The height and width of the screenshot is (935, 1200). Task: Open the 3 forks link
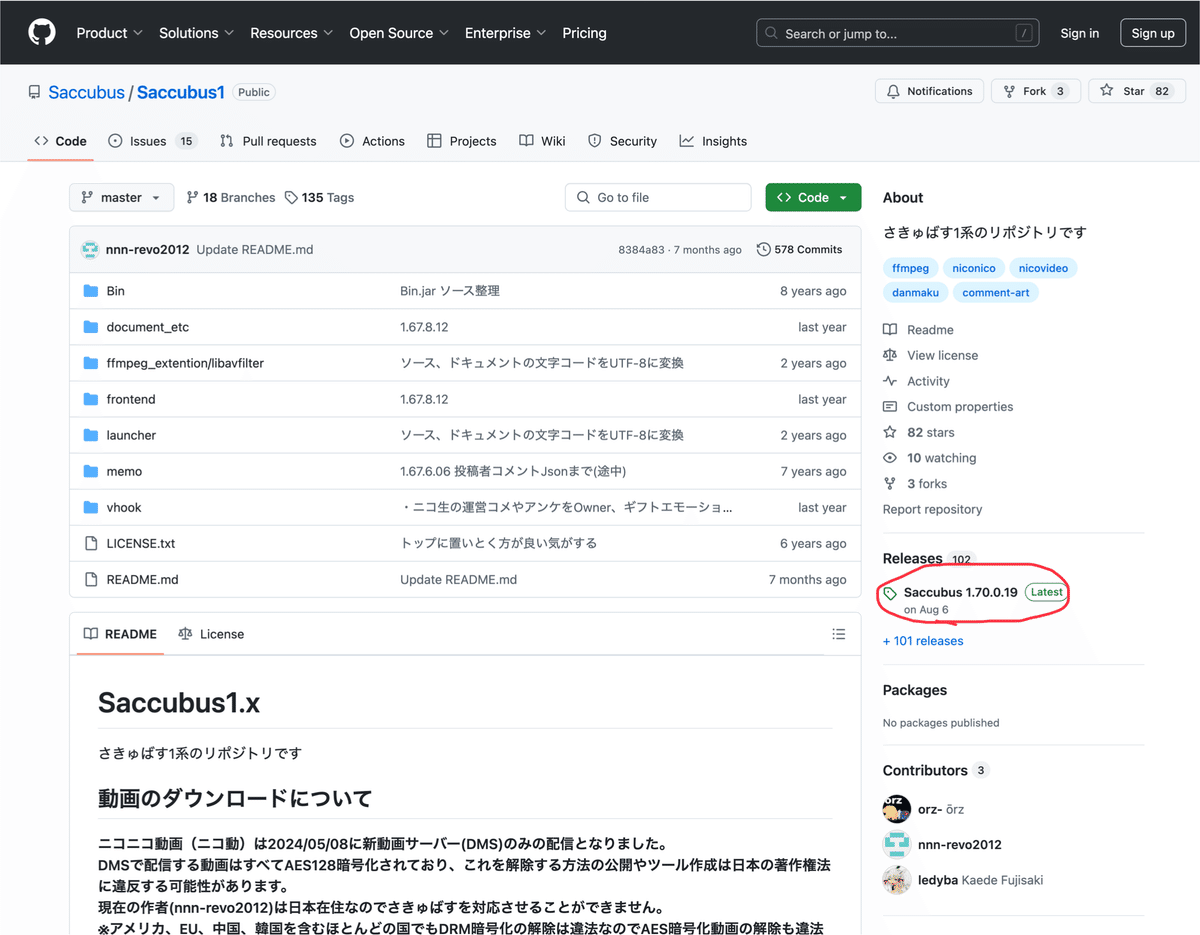coord(915,484)
